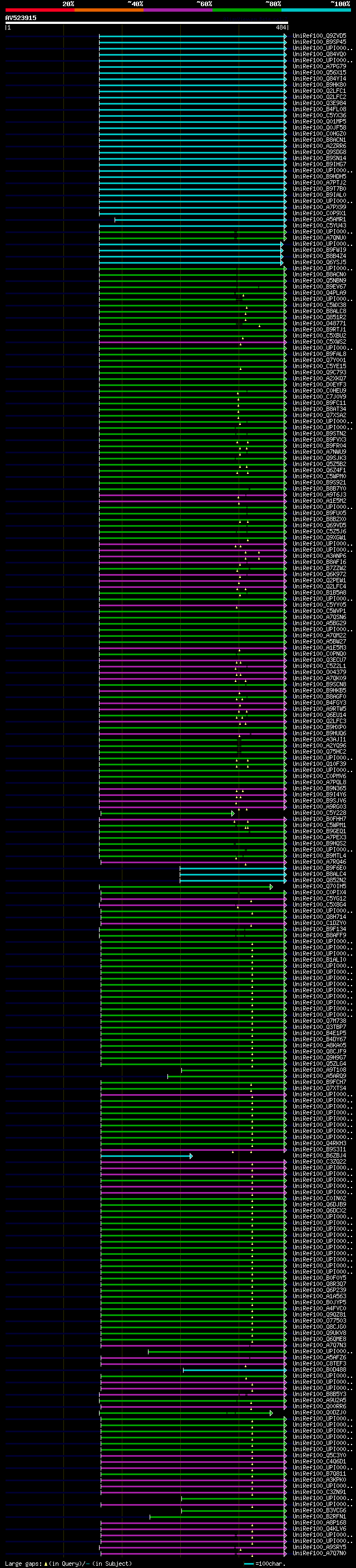Image resolution: width=356 pixels, height=1568 pixels.
Task: Select hit UniRef100_A7PX99
Action: click(319, 207)
